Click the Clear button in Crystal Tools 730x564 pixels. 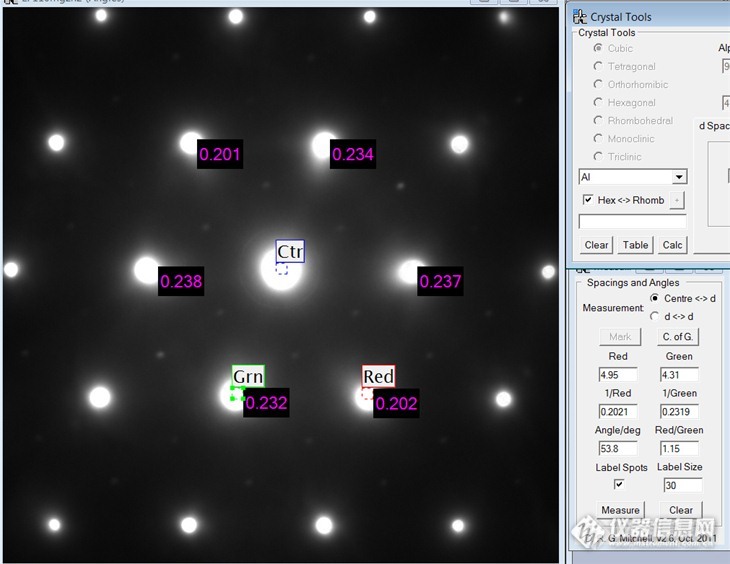(x=596, y=245)
